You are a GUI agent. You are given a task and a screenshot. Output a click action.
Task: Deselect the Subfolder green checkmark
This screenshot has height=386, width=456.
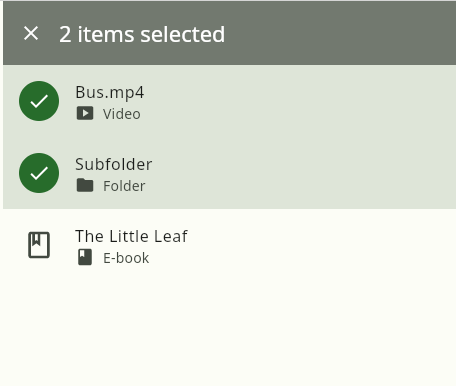coord(39,173)
